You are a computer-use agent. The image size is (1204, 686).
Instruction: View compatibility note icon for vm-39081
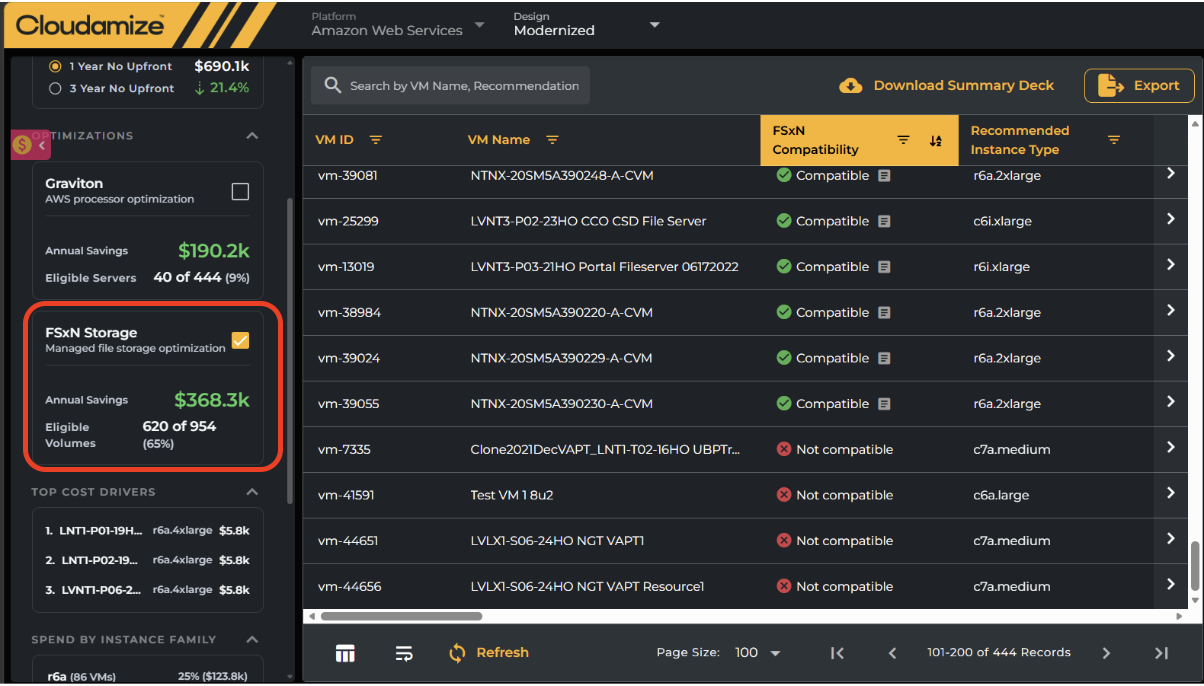(884, 175)
